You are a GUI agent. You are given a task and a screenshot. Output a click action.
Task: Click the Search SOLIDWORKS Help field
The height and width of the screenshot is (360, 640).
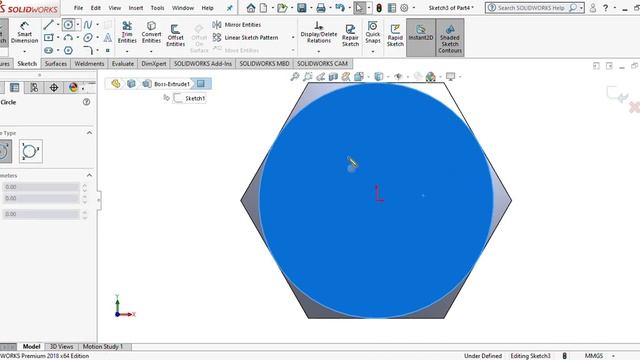535,8
